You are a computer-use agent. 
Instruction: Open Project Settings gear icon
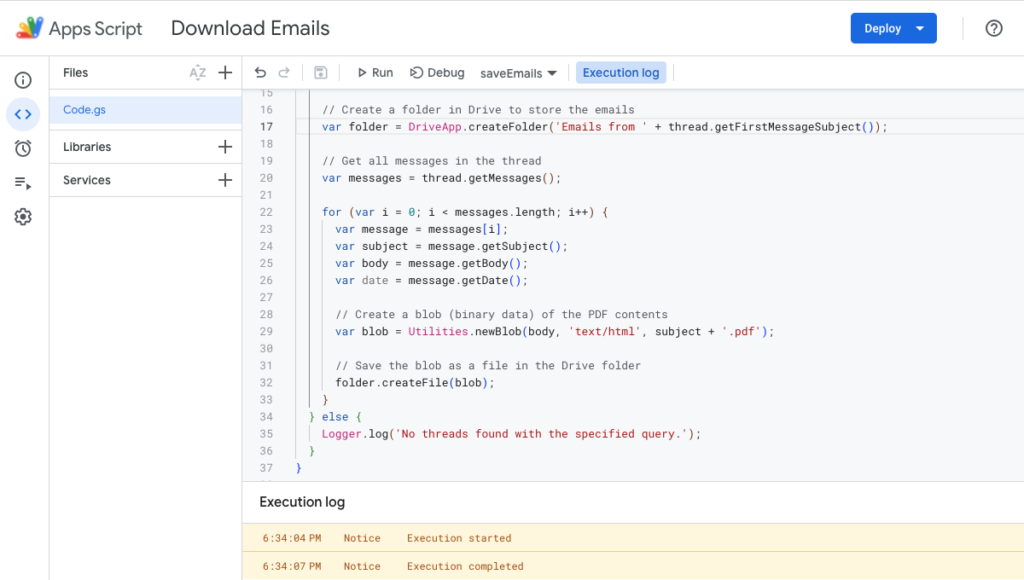23,217
